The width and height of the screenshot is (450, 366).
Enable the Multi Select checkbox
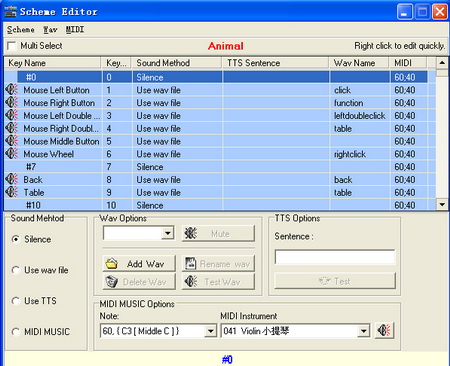tap(12, 46)
